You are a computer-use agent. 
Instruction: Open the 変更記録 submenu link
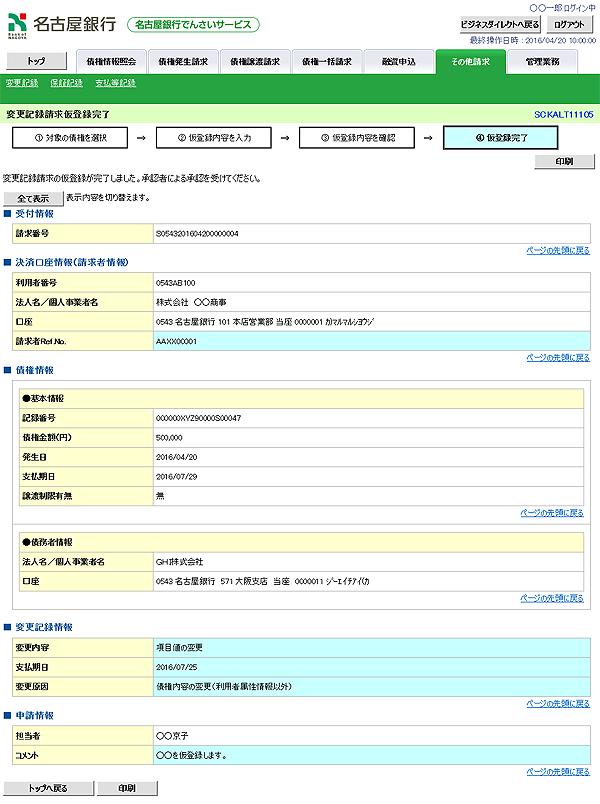coord(22,83)
